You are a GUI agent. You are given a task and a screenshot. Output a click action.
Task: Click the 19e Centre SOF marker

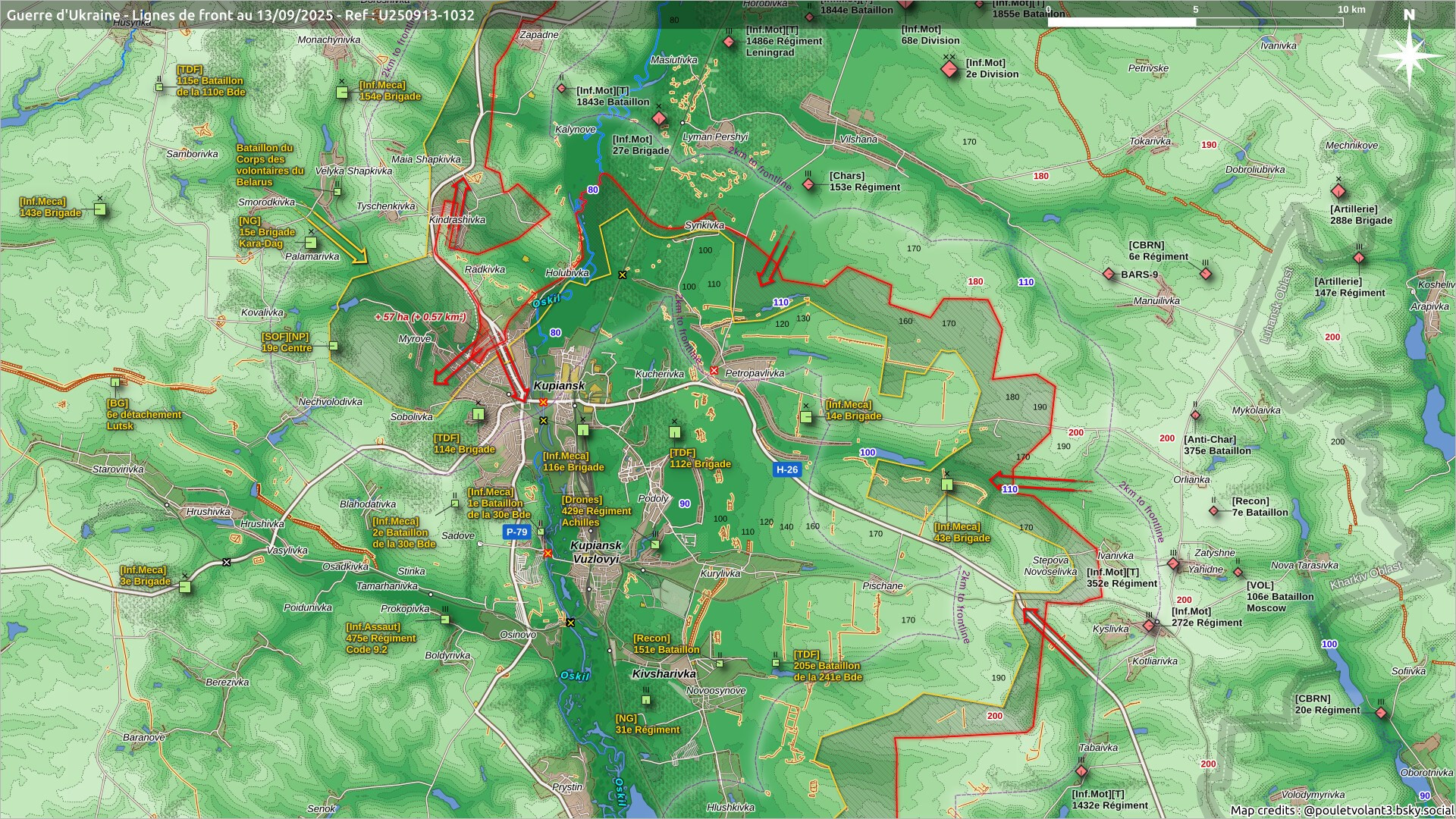[333, 346]
